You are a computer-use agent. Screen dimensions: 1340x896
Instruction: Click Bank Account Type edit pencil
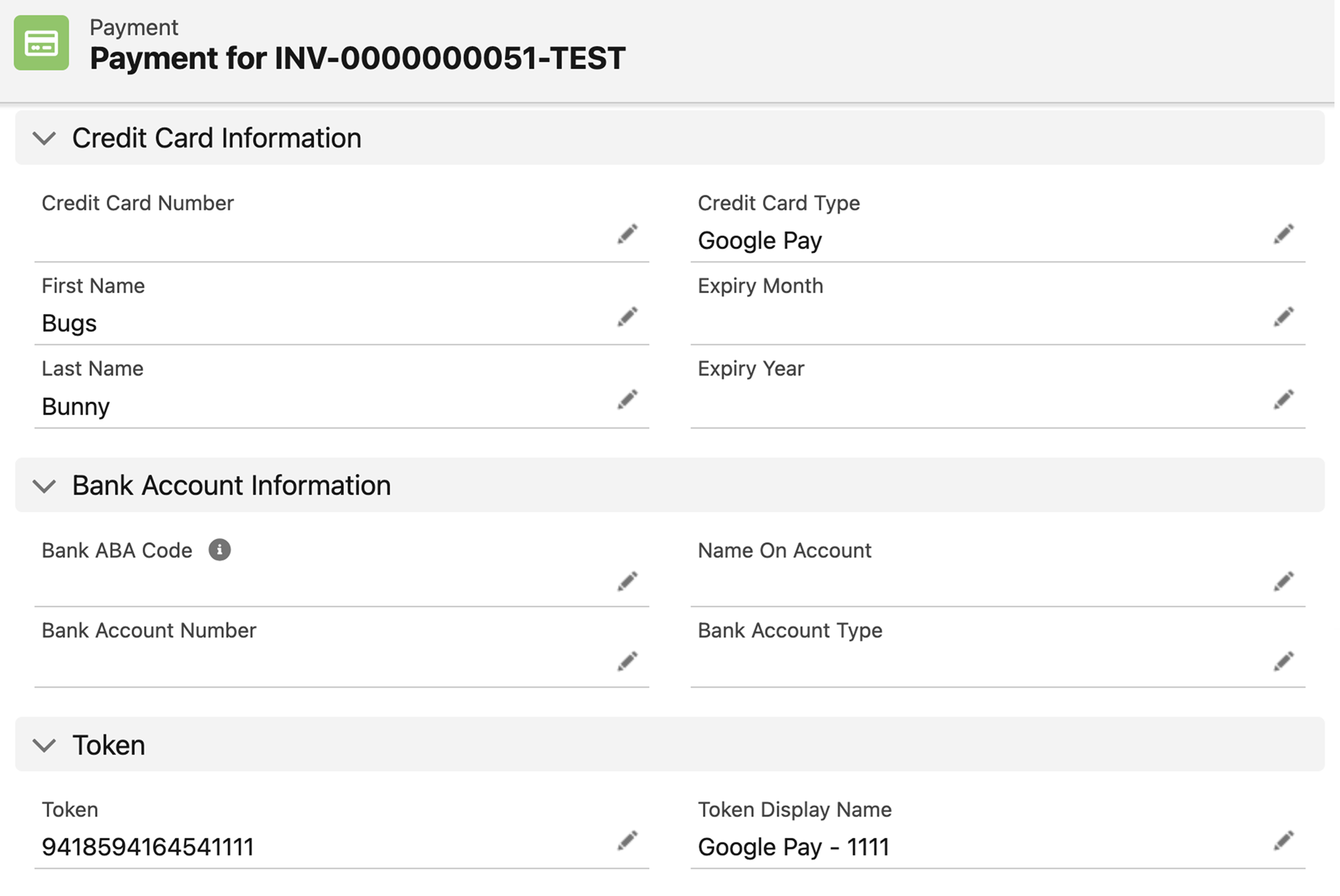point(1283,662)
